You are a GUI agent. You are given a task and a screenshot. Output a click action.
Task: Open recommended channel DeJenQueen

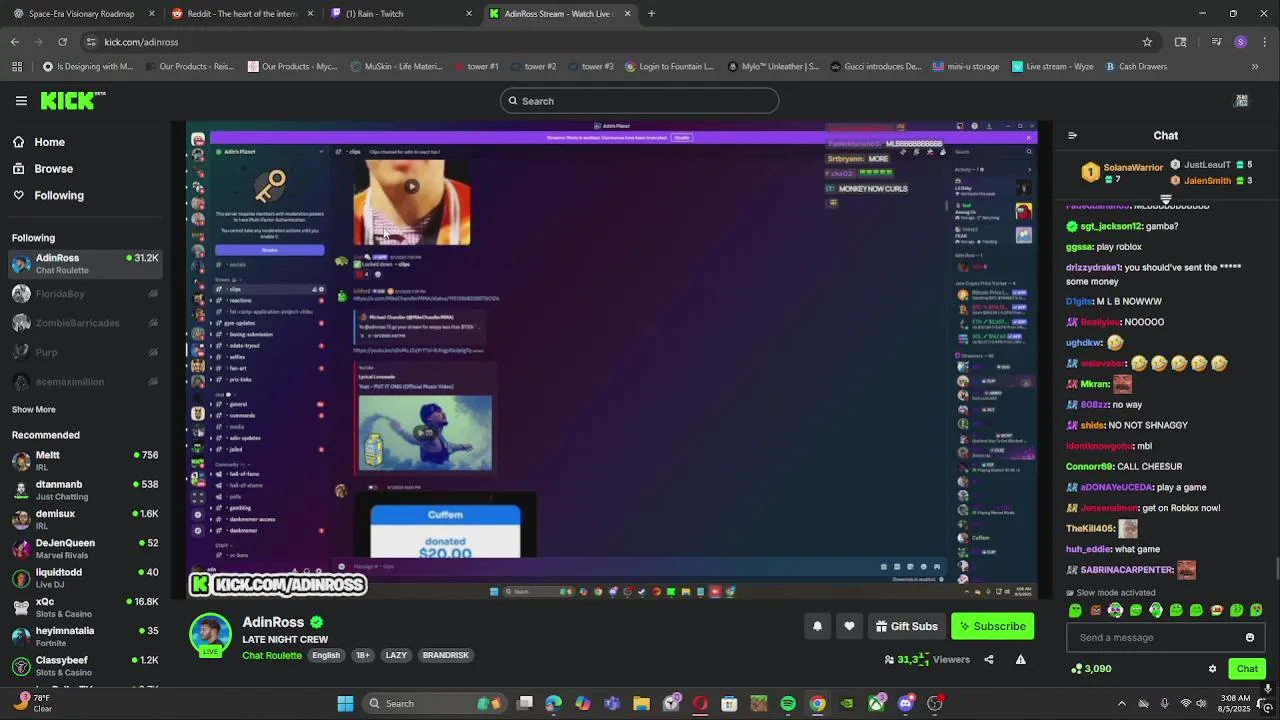(x=85, y=549)
